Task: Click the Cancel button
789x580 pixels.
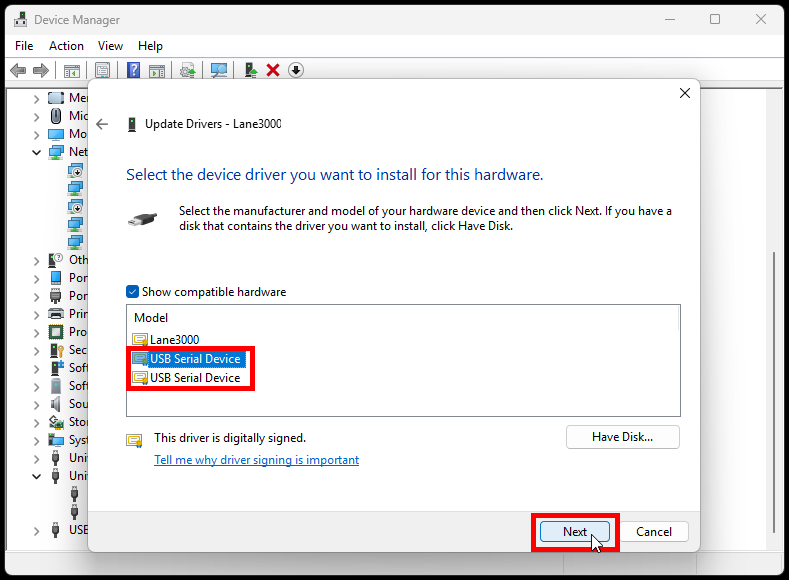Action: point(654,532)
